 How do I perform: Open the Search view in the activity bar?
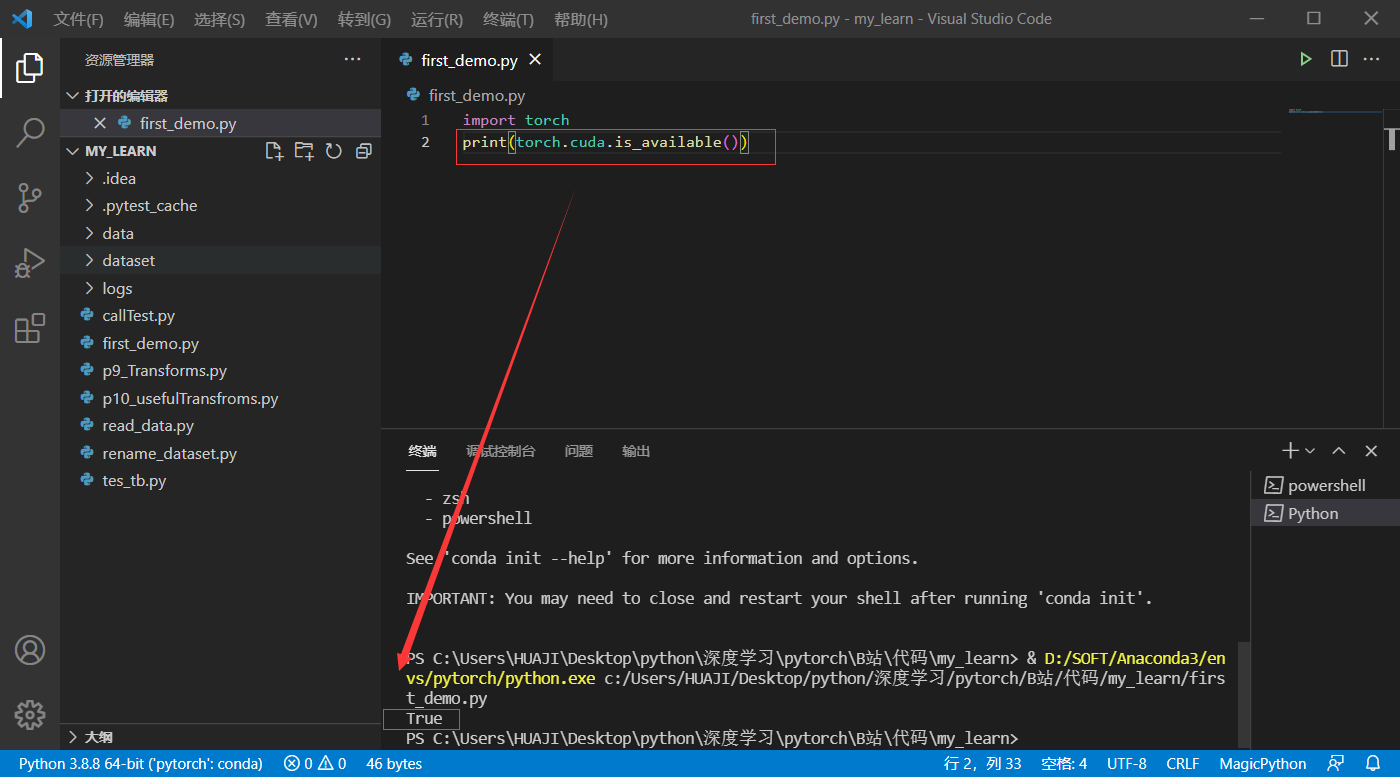click(x=30, y=132)
